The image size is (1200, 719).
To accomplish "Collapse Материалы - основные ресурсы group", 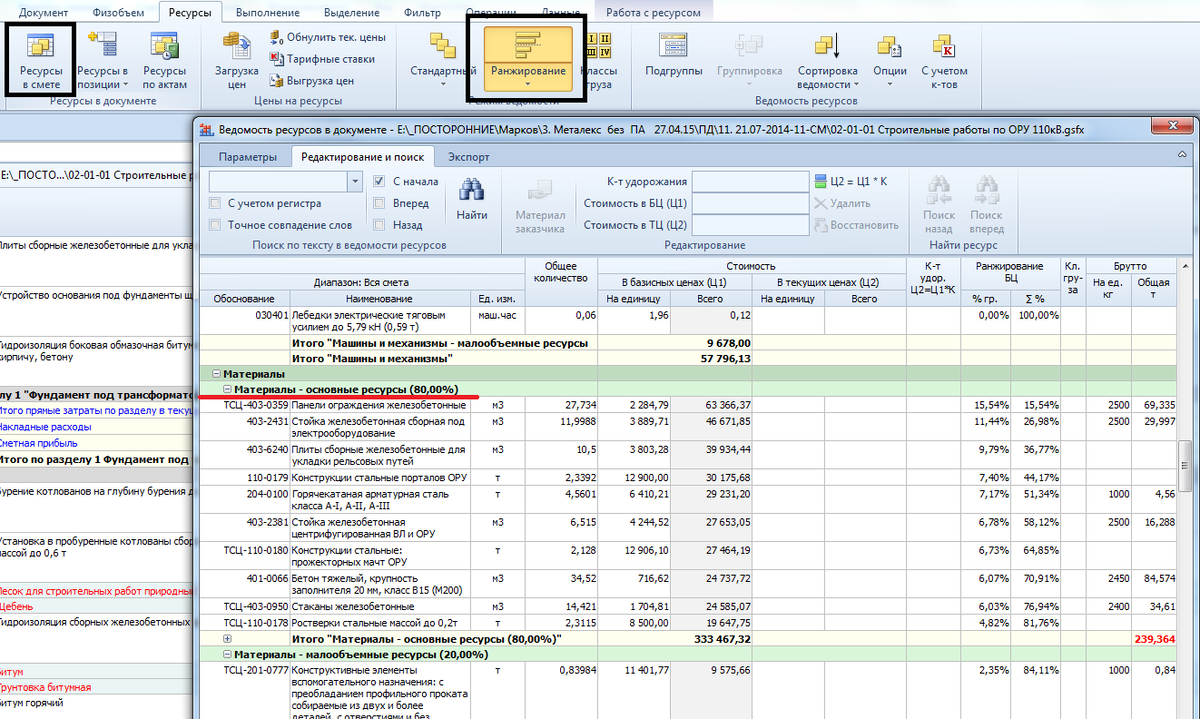I will click(x=227, y=389).
